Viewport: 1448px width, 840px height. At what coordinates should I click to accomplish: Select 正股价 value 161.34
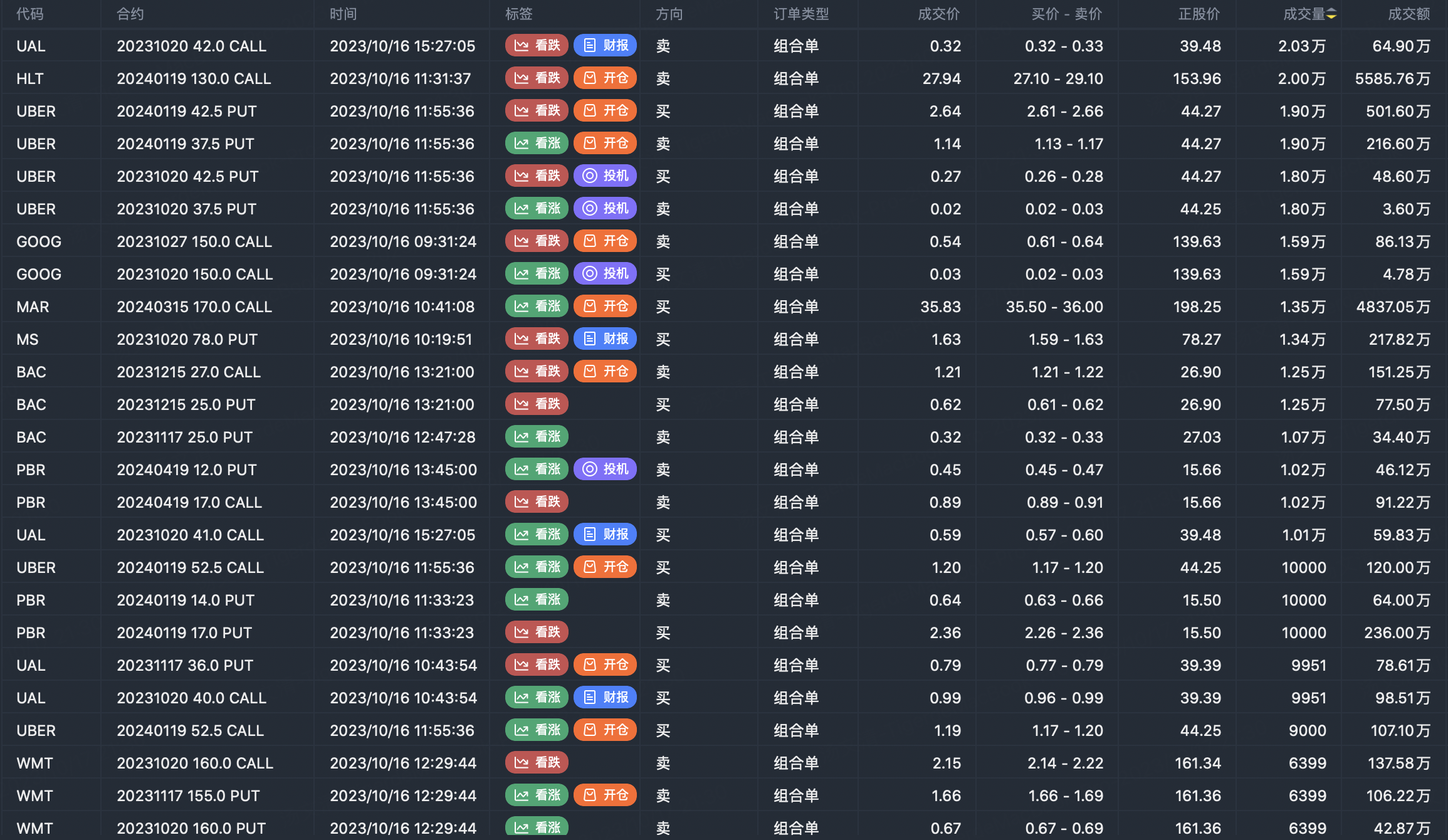pyautogui.click(x=1198, y=763)
